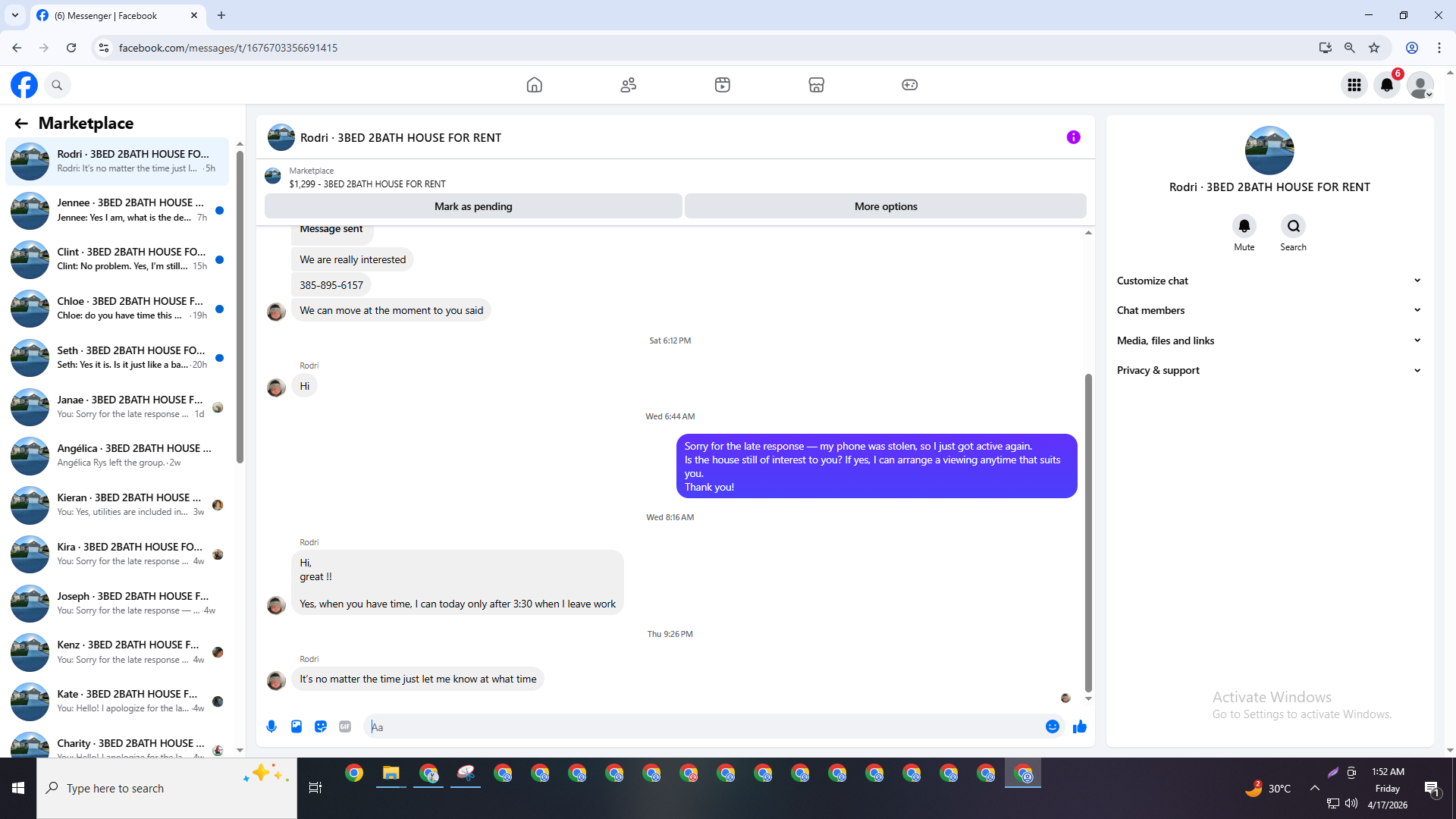Image resolution: width=1456 pixels, height=819 pixels.
Task: Open Rodri's group photo in right panel
Action: [1269, 150]
